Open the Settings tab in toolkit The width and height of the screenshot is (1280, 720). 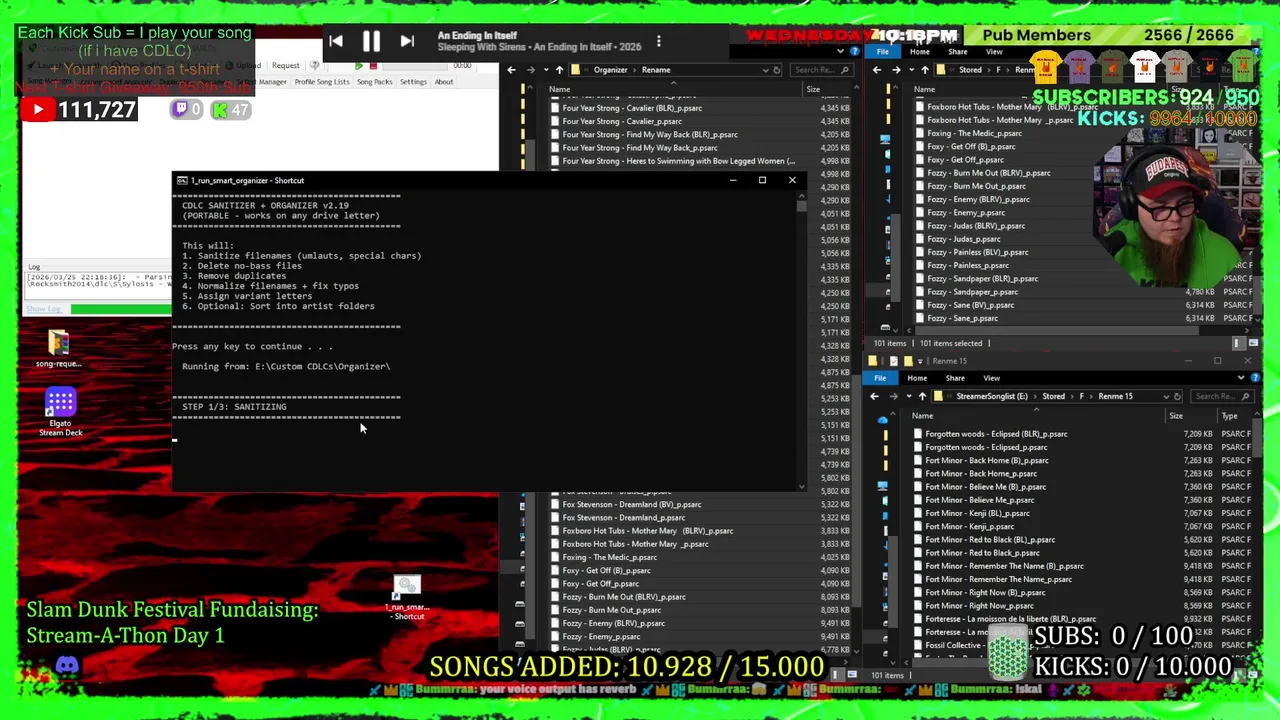413,82
